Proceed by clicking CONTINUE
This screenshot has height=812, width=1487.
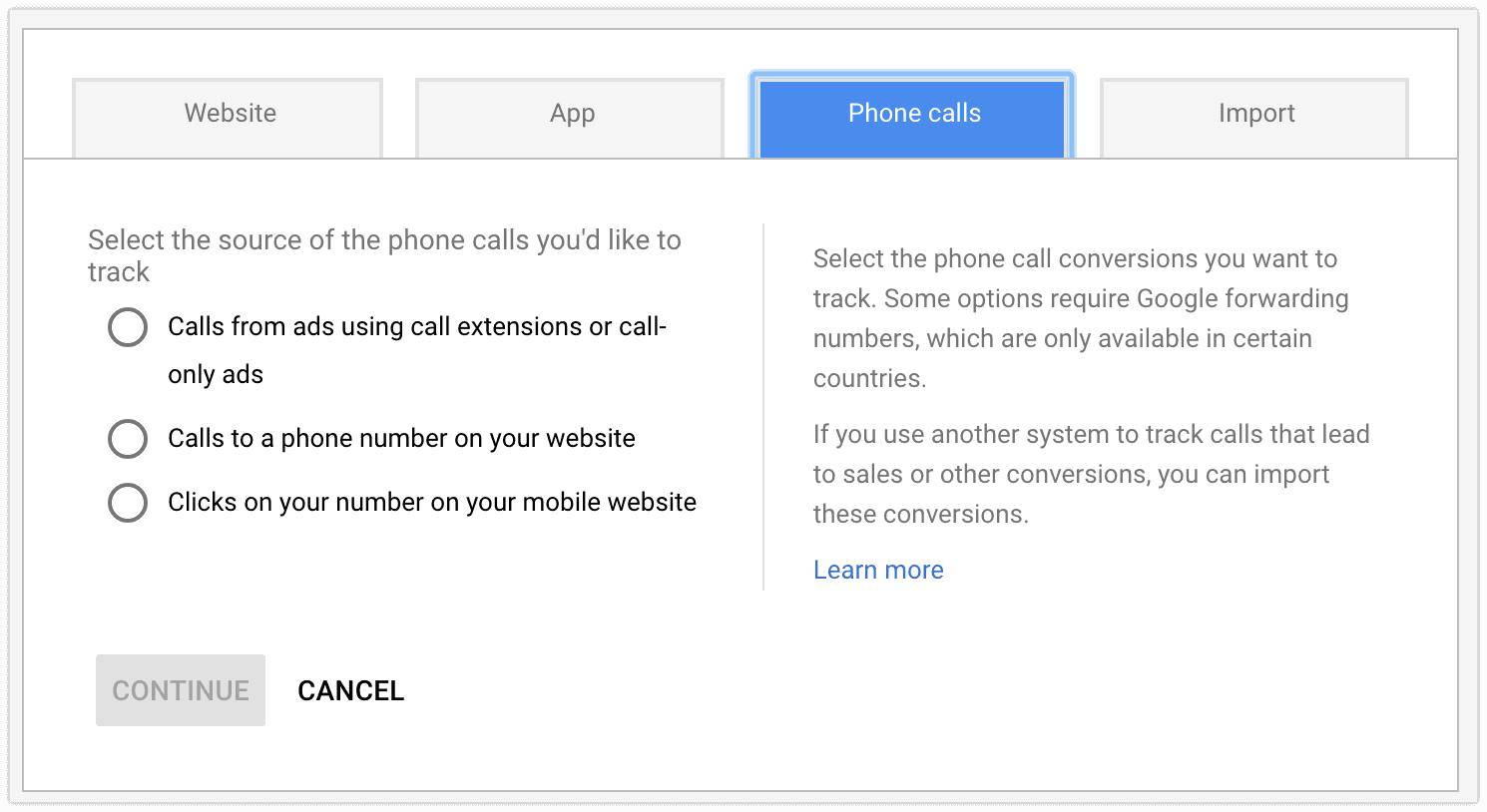[180, 690]
